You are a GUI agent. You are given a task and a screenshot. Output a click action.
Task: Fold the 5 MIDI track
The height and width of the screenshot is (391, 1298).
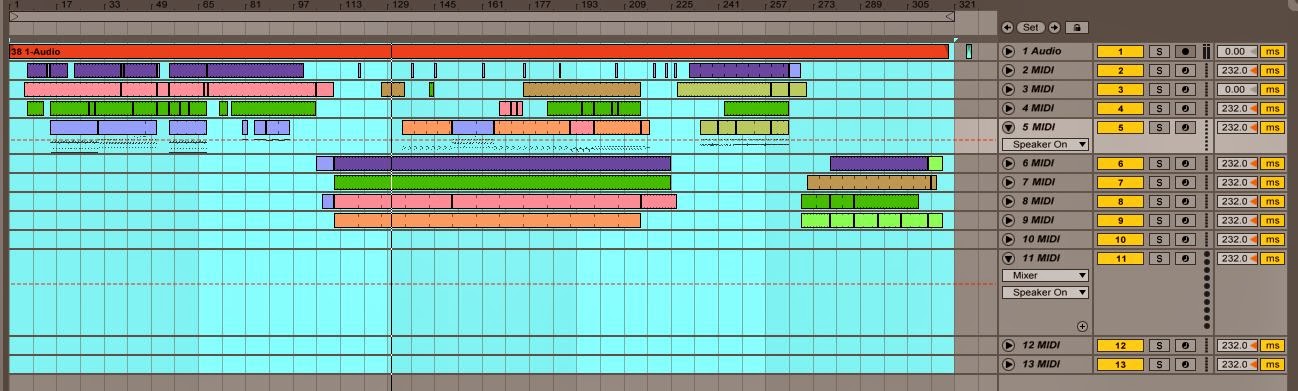click(x=1009, y=127)
